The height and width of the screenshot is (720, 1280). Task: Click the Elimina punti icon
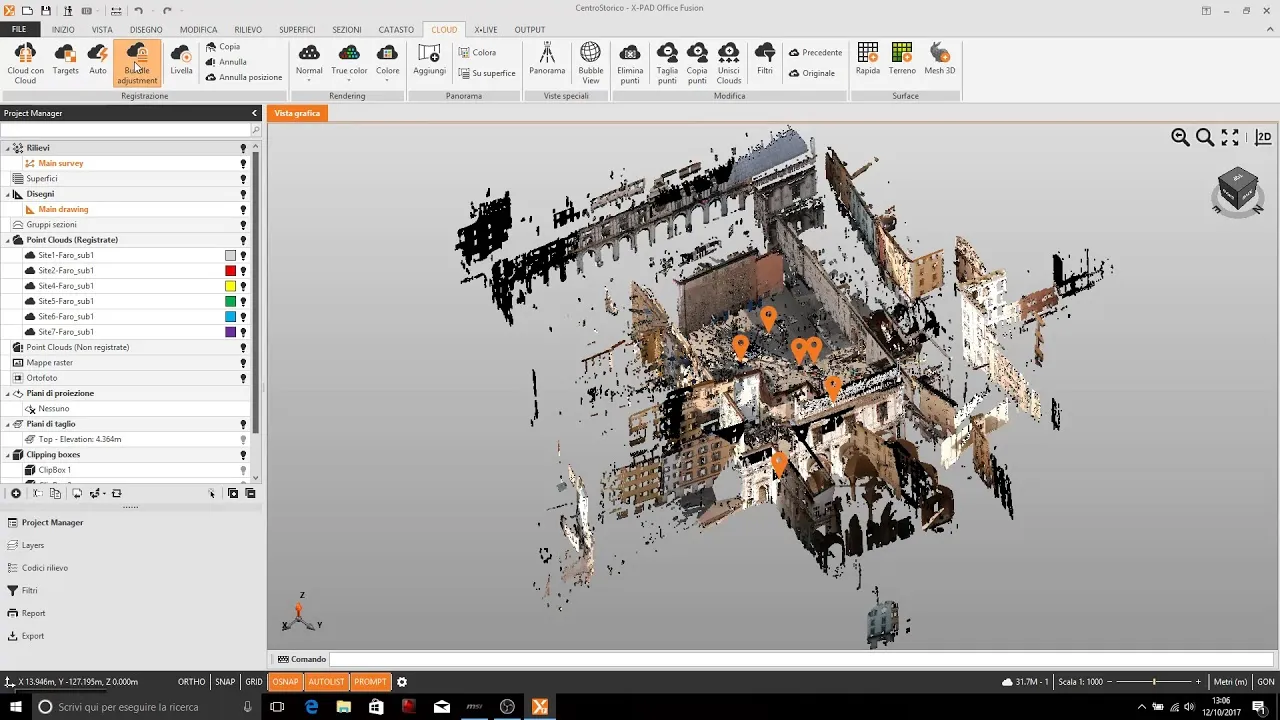(630, 61)
